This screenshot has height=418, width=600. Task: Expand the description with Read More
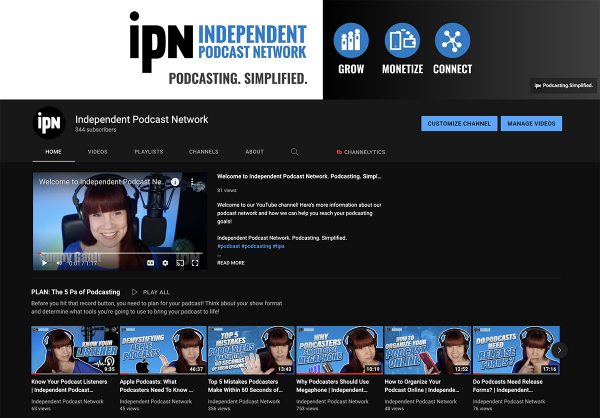pyautogui.click(x=230, y=263)
